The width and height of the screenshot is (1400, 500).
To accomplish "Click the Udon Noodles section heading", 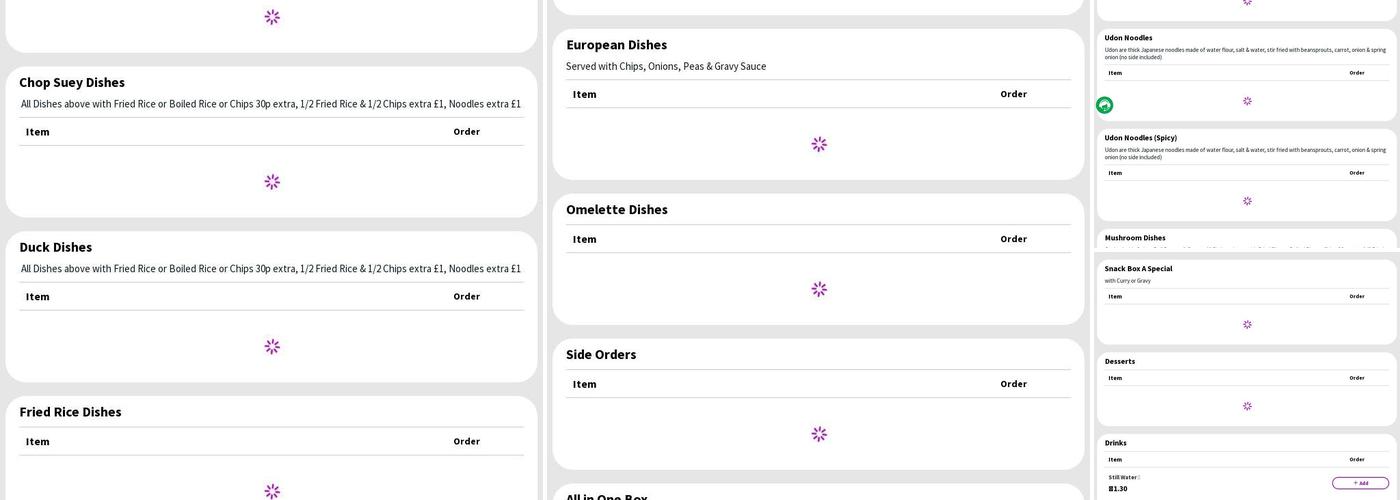I will 1128,38.
